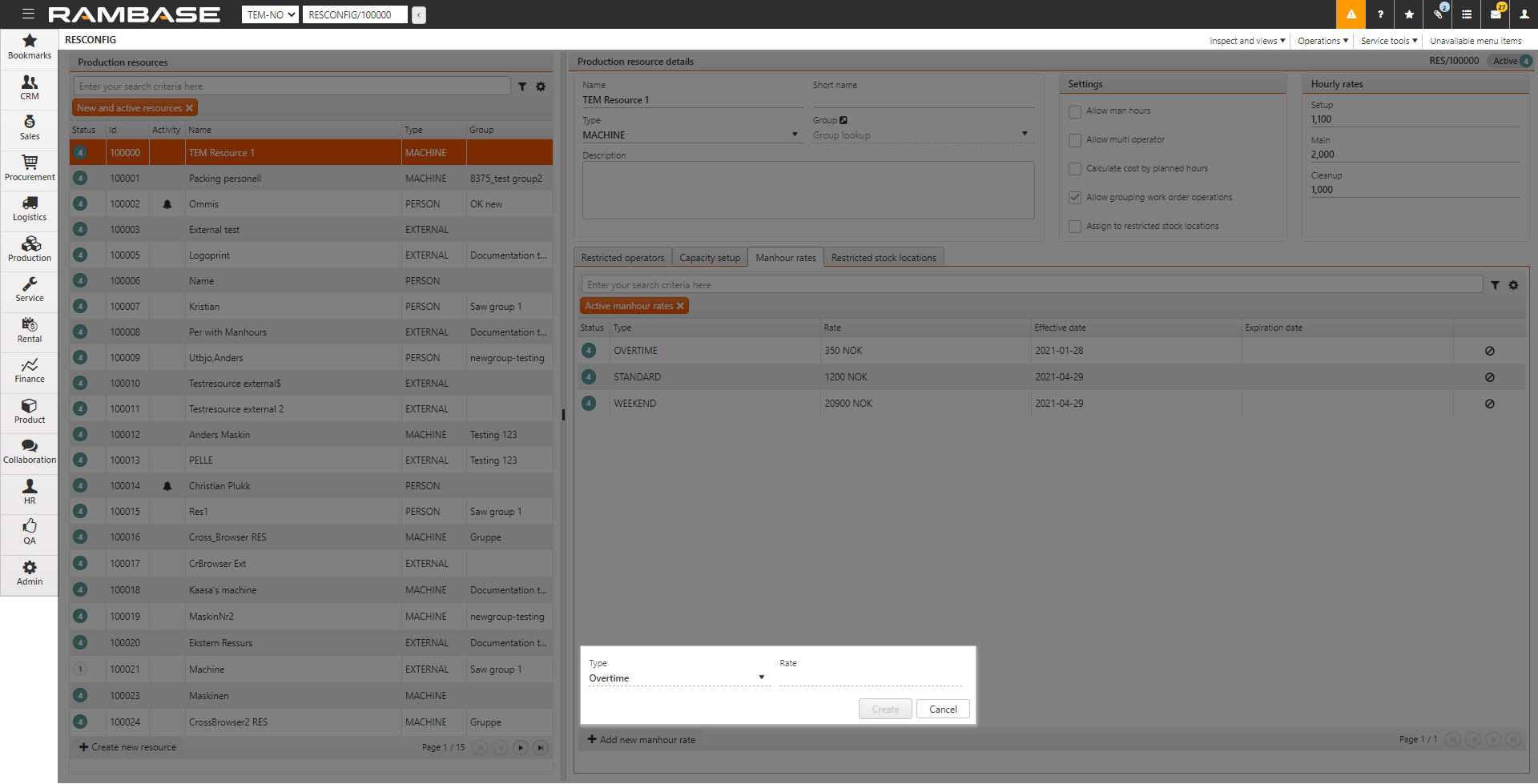The width and height of the screenshot is (1538, 784).
Task: Open the Logistics module icon
Action: pos(30,208)
